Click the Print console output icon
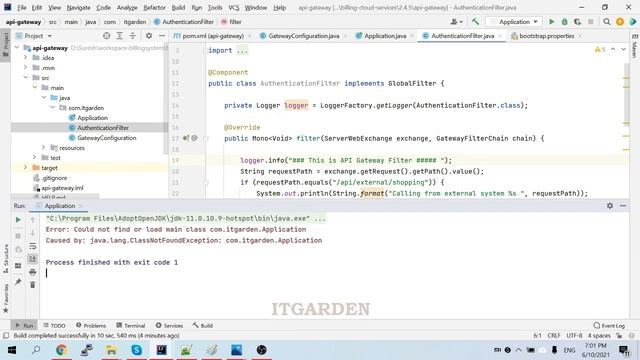The width and height of the screenshot is (640, 360). pyautogui.click(x=33, y=272)
